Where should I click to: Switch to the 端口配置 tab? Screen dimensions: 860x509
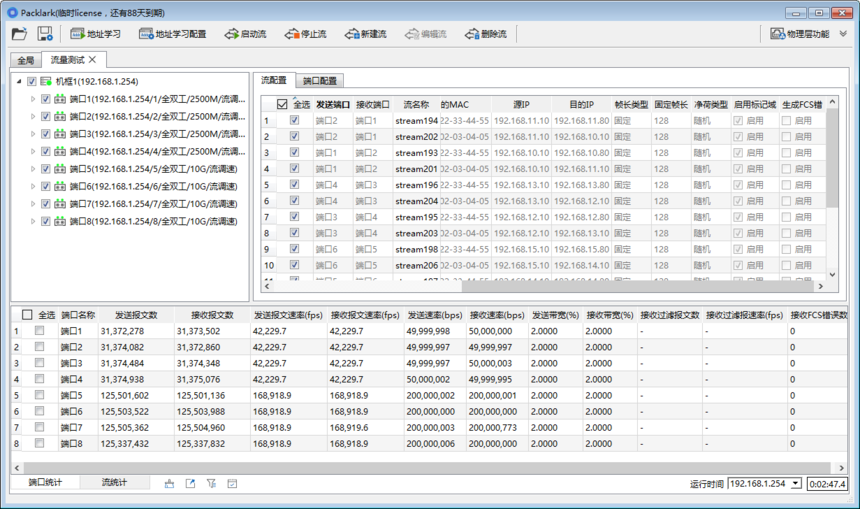click(x=320, y=80)
